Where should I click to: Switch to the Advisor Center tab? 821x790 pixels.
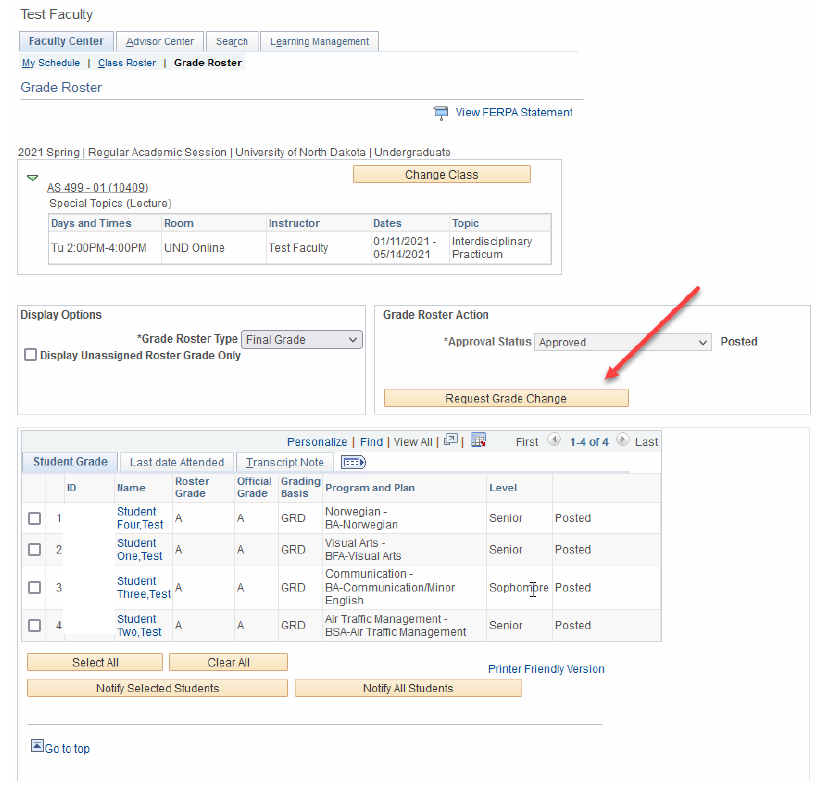[x=160, y=42]
